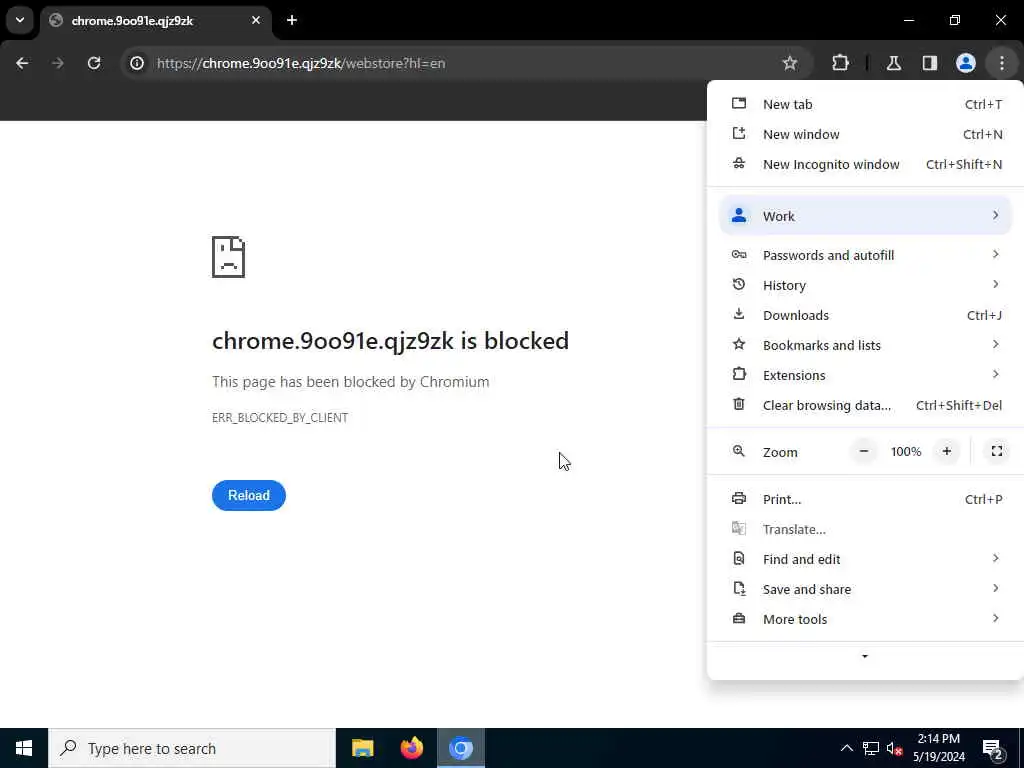
Task: Open the profile avatar button
Action: pos(966,63)
